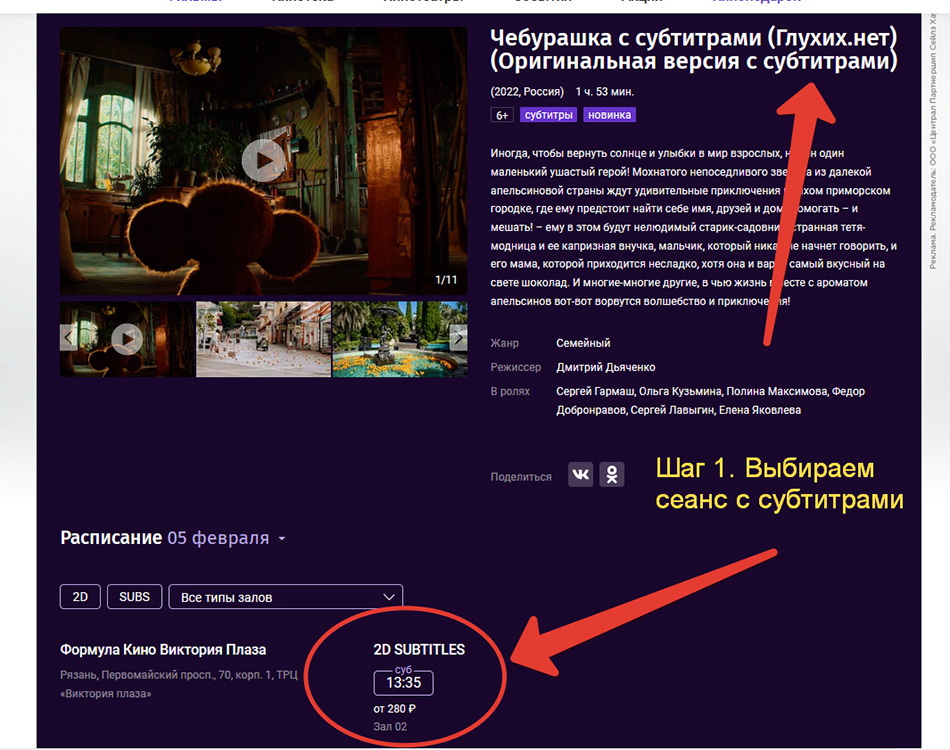This screenshot has width=950, height=750.
Task: Play the trailer in the main preview
Action: pyautogui.click(x=263, y=160)
